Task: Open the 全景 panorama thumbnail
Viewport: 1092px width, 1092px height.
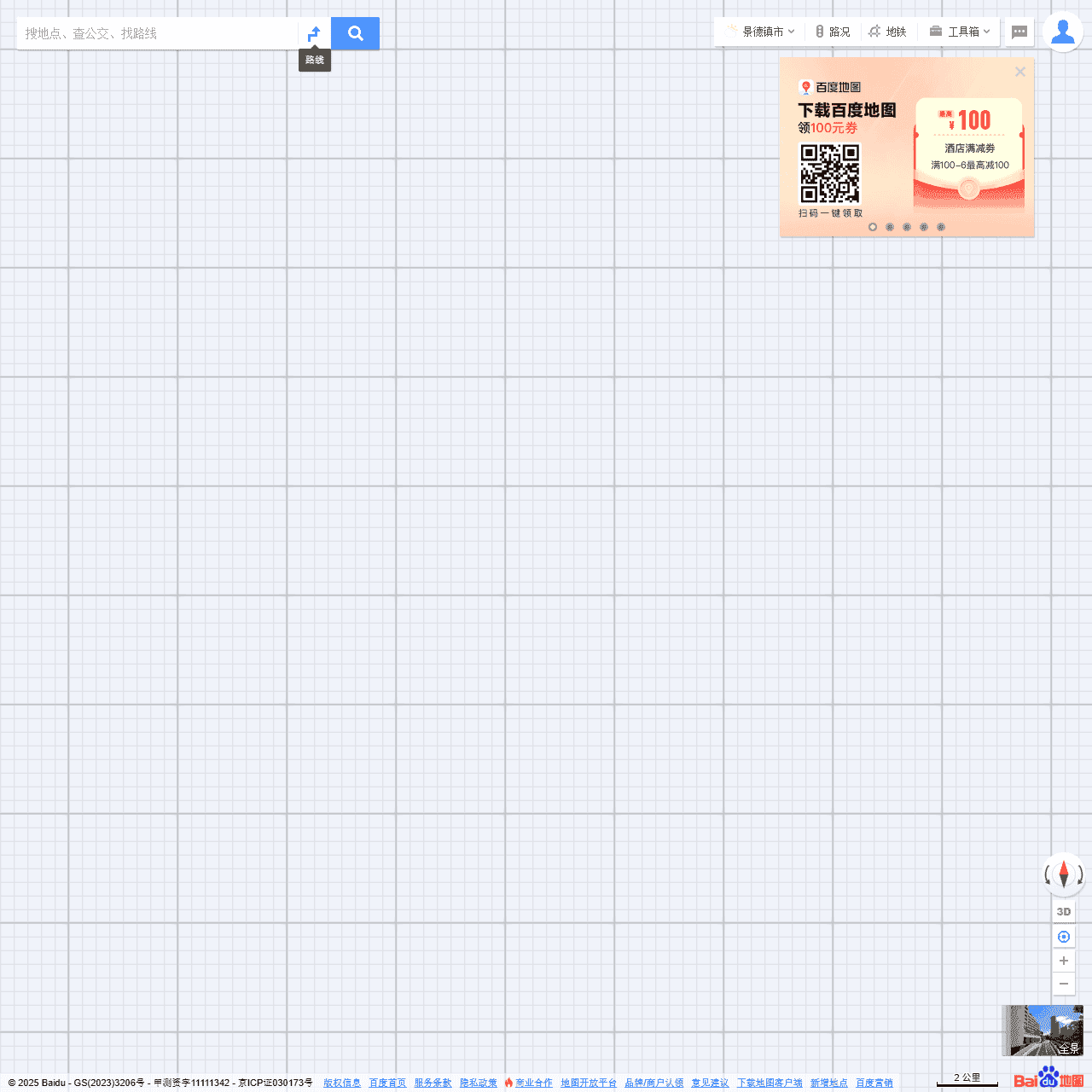Action: click(x=1042, y=1030)
